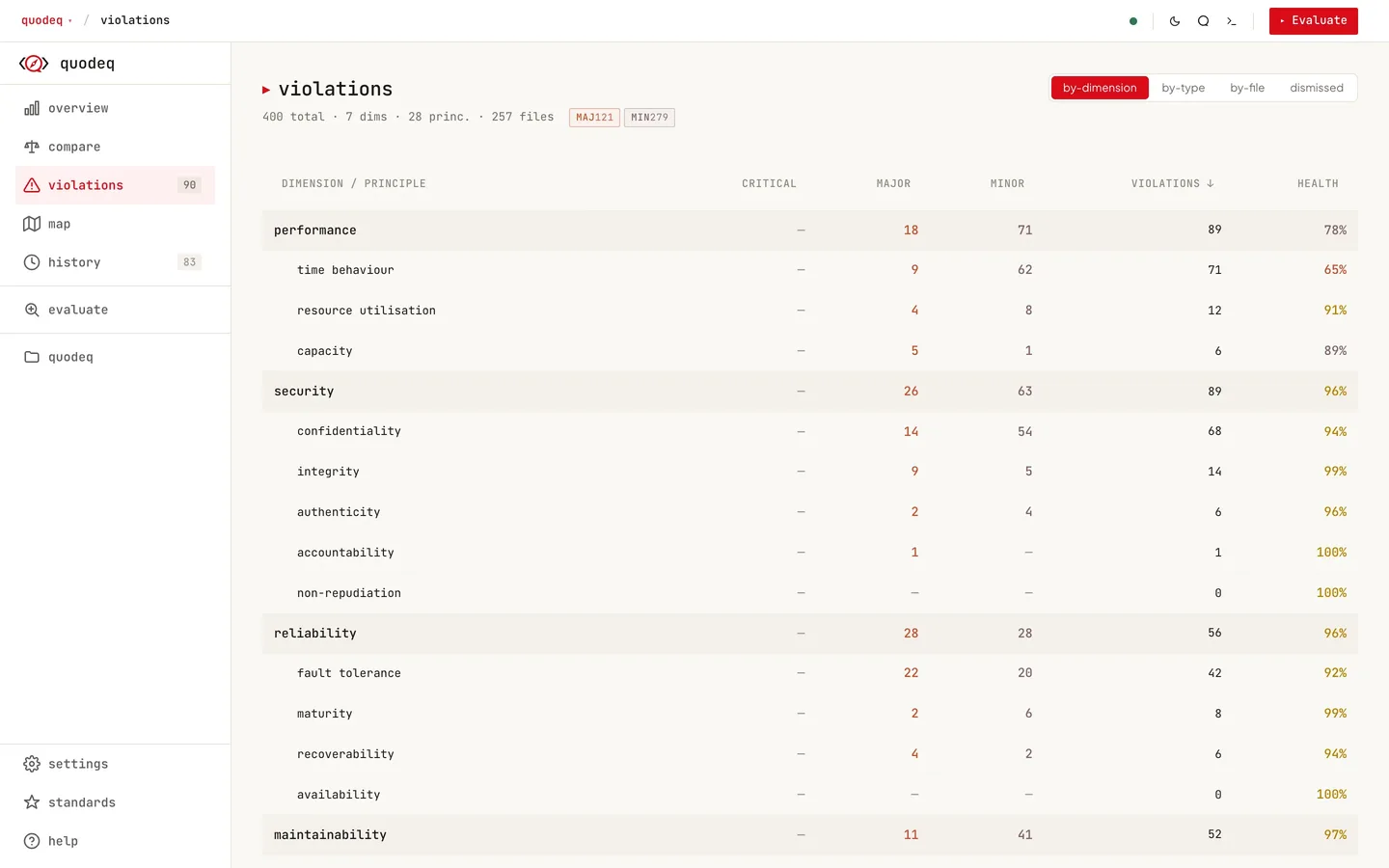Collapse the maintainability dimension row
1389x868 pixels.
click(810, 835)
